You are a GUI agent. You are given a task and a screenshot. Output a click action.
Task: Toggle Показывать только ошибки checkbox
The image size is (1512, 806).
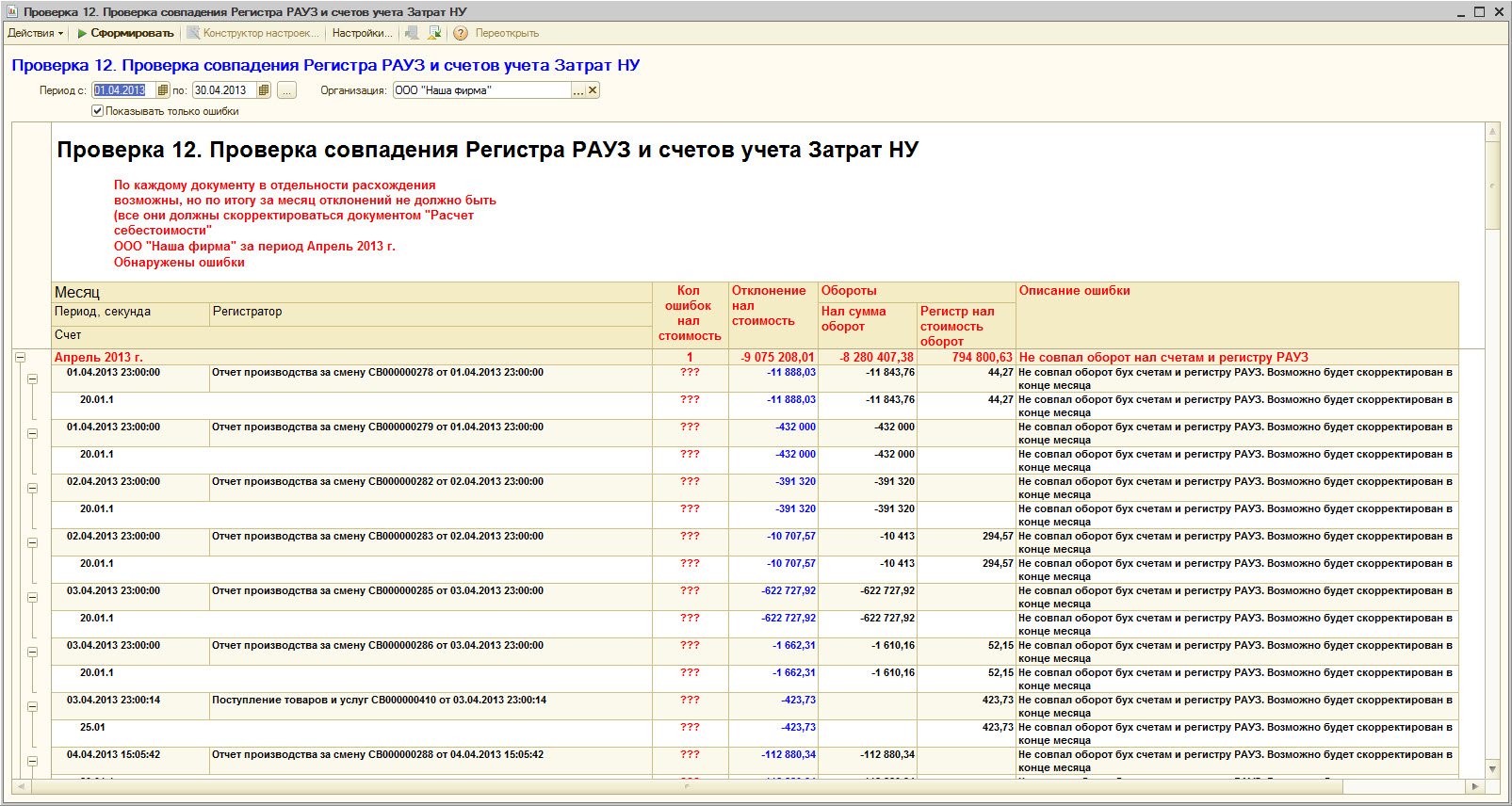(x=97, y=111)
